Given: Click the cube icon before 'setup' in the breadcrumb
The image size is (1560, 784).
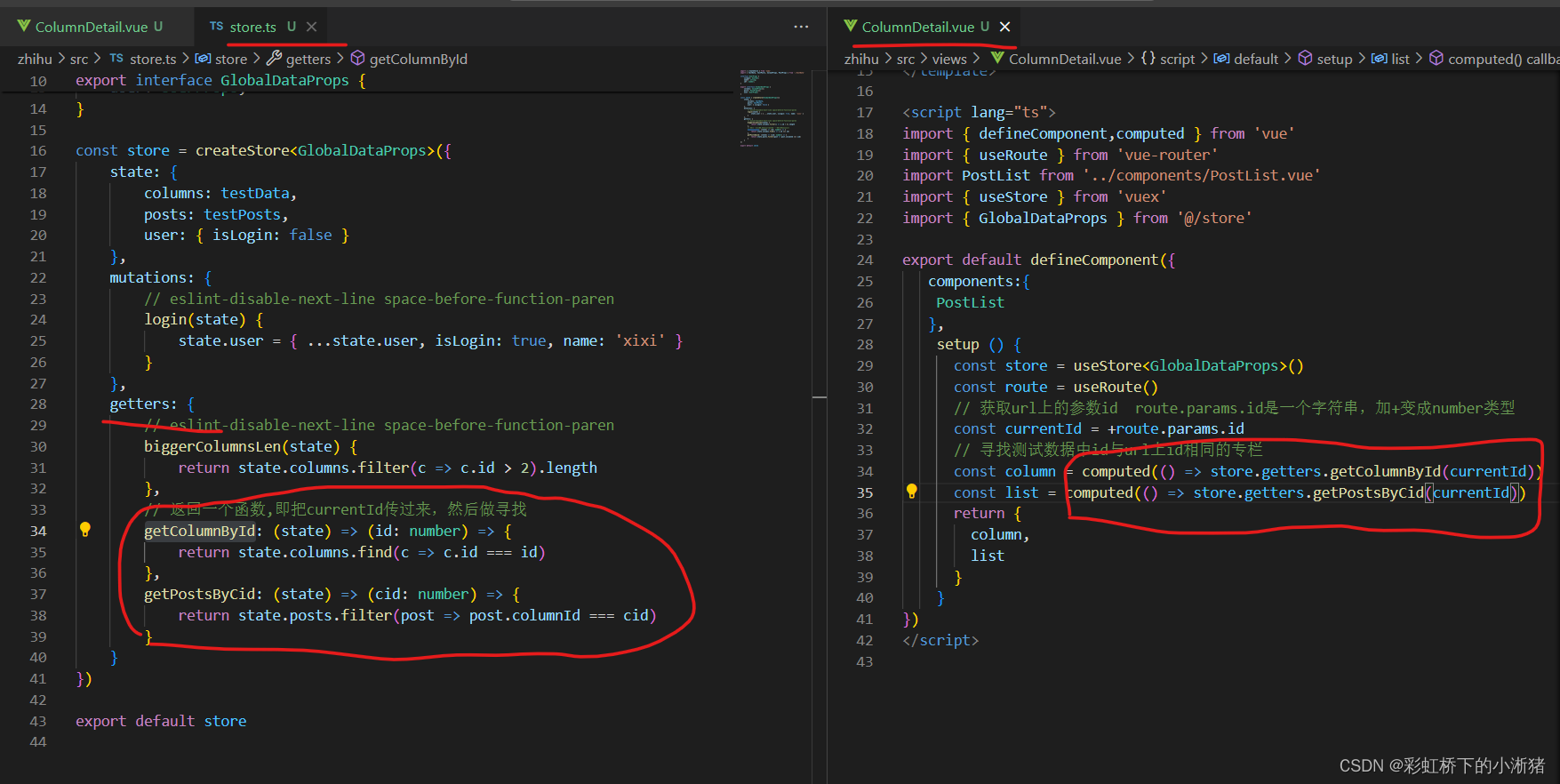Looking at the screenshot, I should pyautogui.click(x=1305, y=58).
